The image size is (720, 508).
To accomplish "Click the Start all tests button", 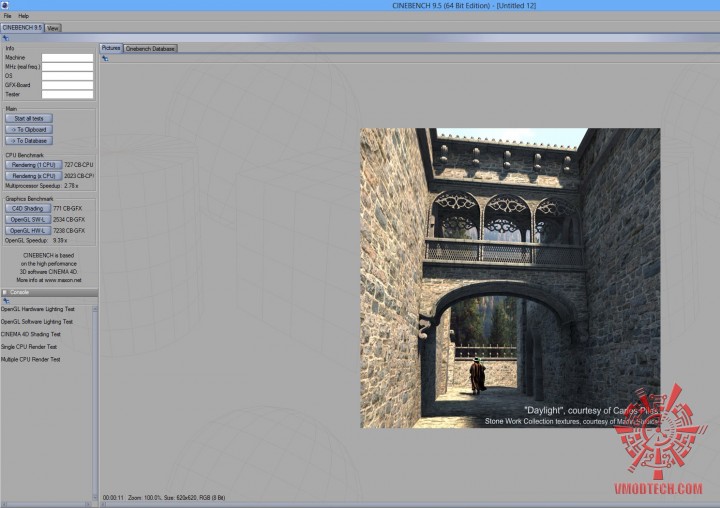I will point(29,119).
